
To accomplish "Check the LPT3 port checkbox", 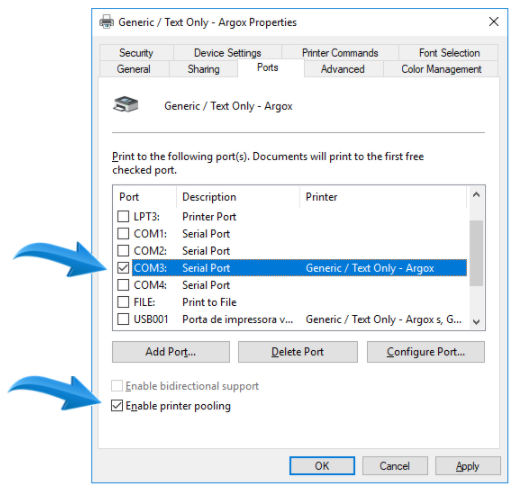I will point(123,216).
